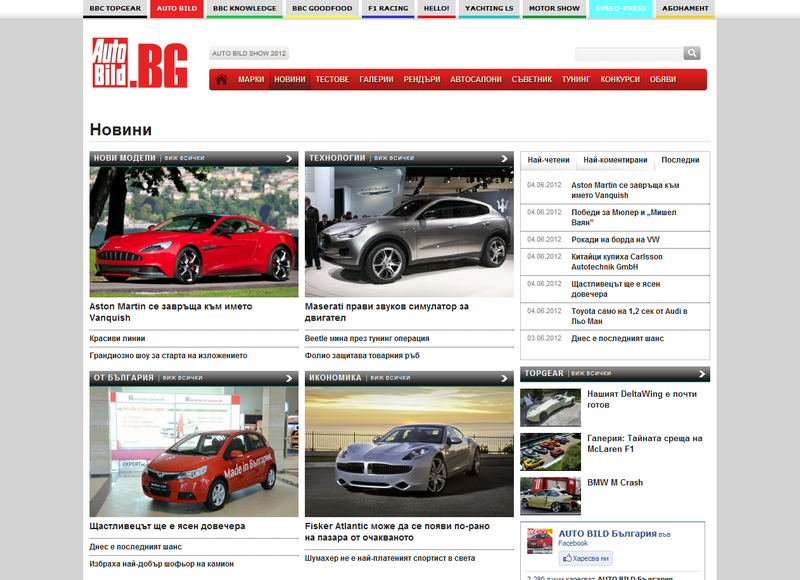The height and width of the screenshot is (580, 800).
Task: Open 'Фолио защитава товарния ръб' link
Action: 362,356
